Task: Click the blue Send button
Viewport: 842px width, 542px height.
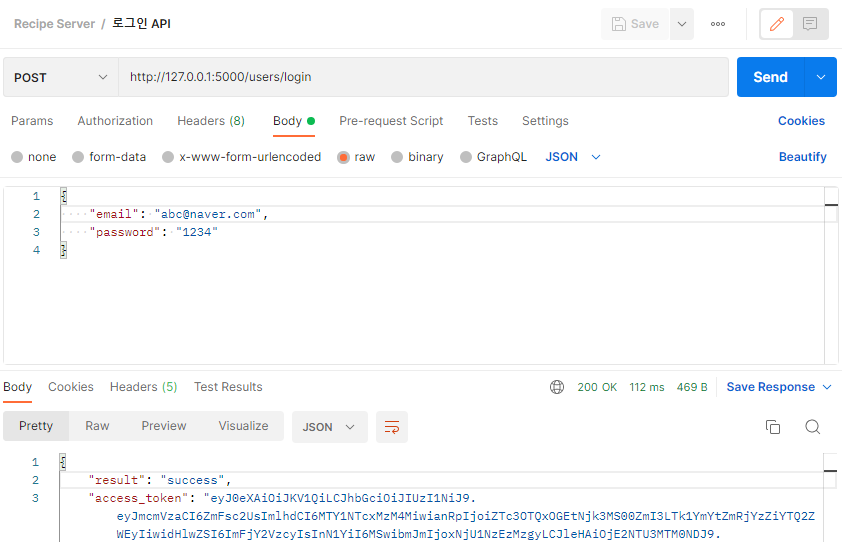Action: coord(771,77)
